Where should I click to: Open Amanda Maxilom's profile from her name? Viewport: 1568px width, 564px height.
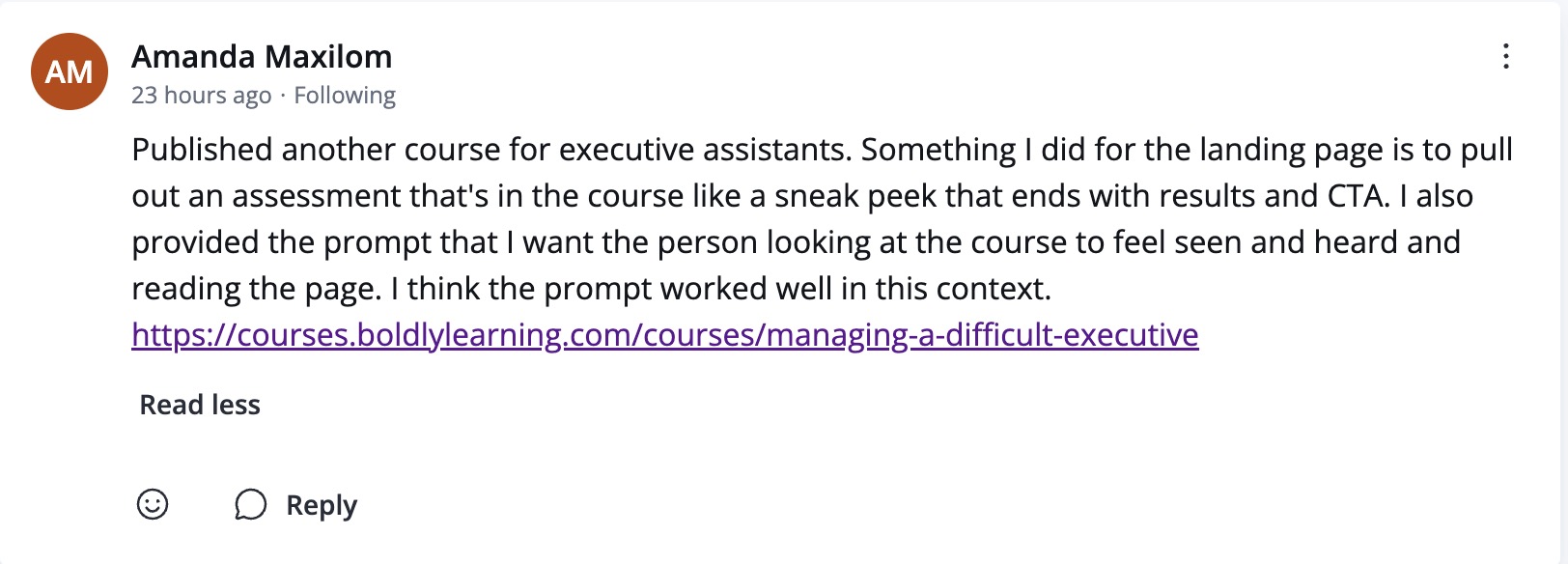click(x=262, y=57)
